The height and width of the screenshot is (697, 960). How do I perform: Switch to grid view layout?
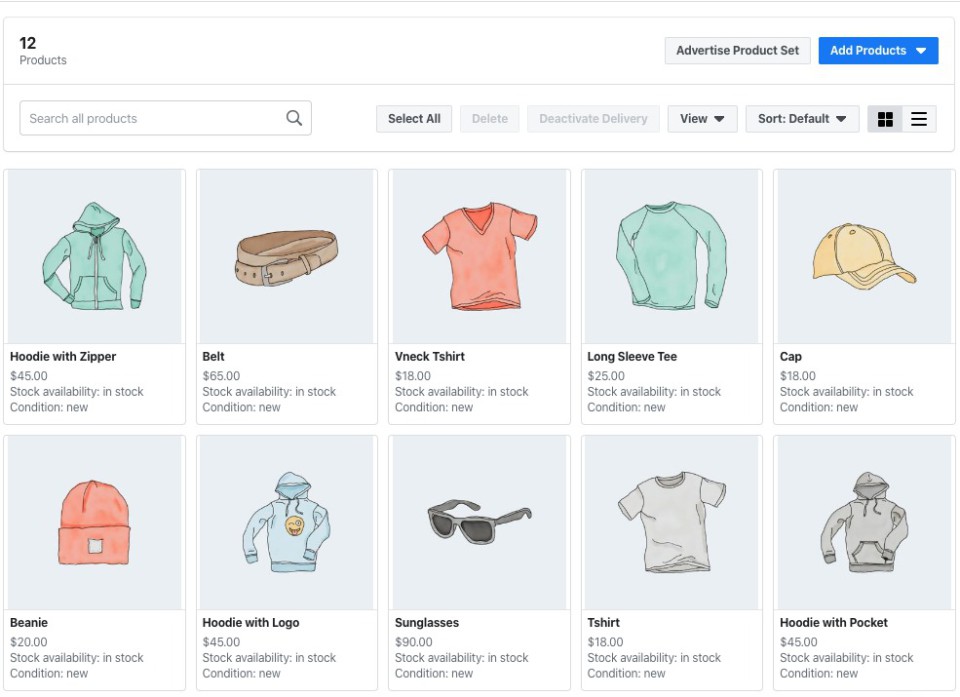tap(885, 119)
